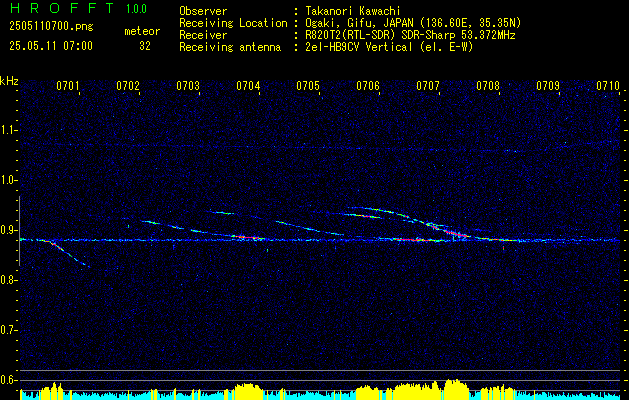Click time marker 0704
Viewport: 629px width, 400px height.
tap(248, 85)
